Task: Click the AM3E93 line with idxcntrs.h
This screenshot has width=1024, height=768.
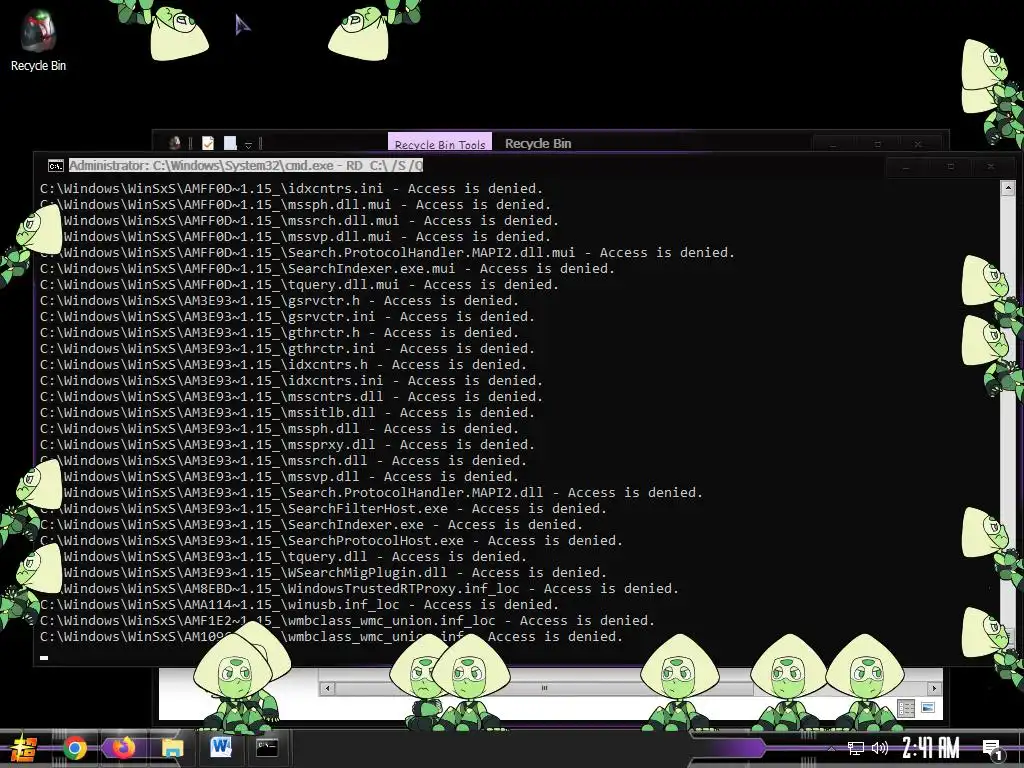Action: tap(283, 364)
